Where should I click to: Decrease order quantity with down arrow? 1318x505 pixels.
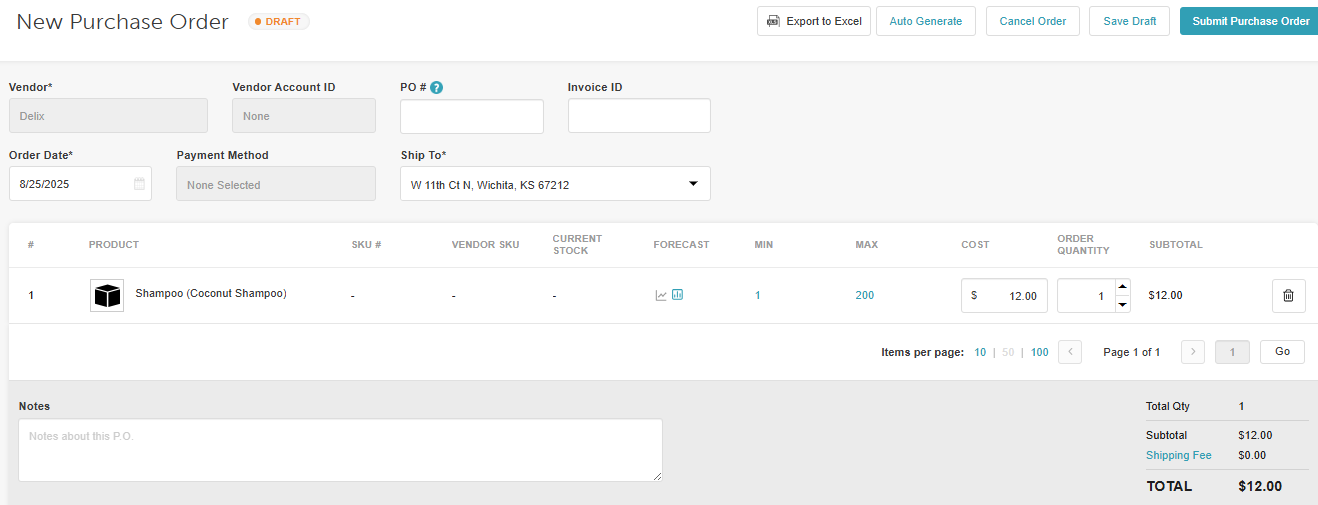(x=1122, y=304)
